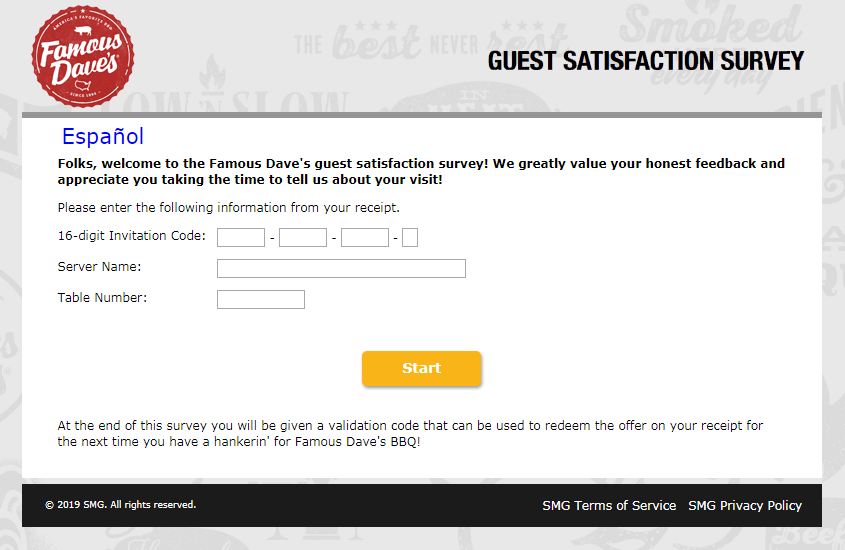Click the 16-digit Invitation Code label
845x550 pixels.
point(132,236)
